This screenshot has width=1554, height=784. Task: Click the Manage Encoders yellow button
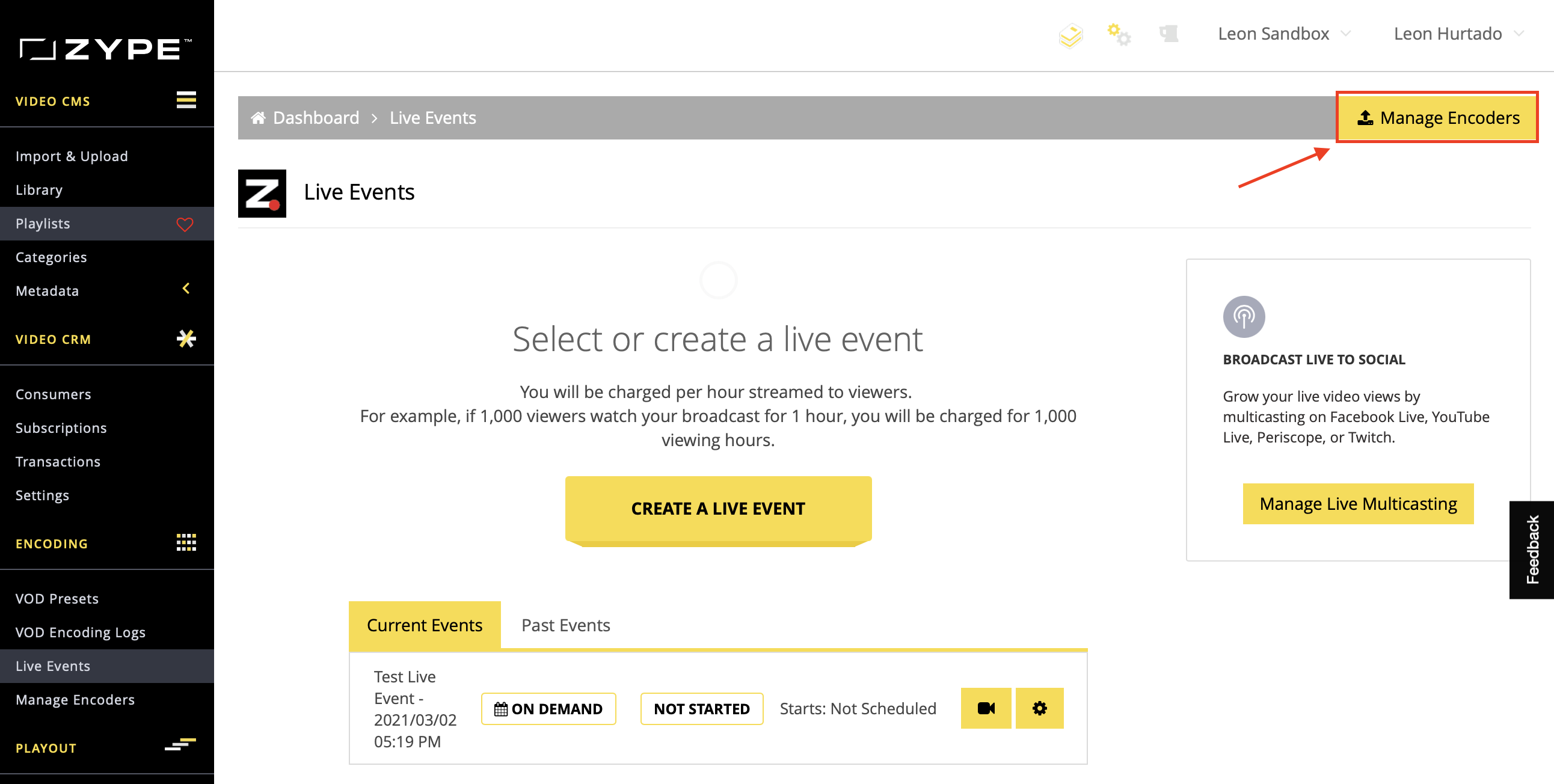click(1437, 117)
